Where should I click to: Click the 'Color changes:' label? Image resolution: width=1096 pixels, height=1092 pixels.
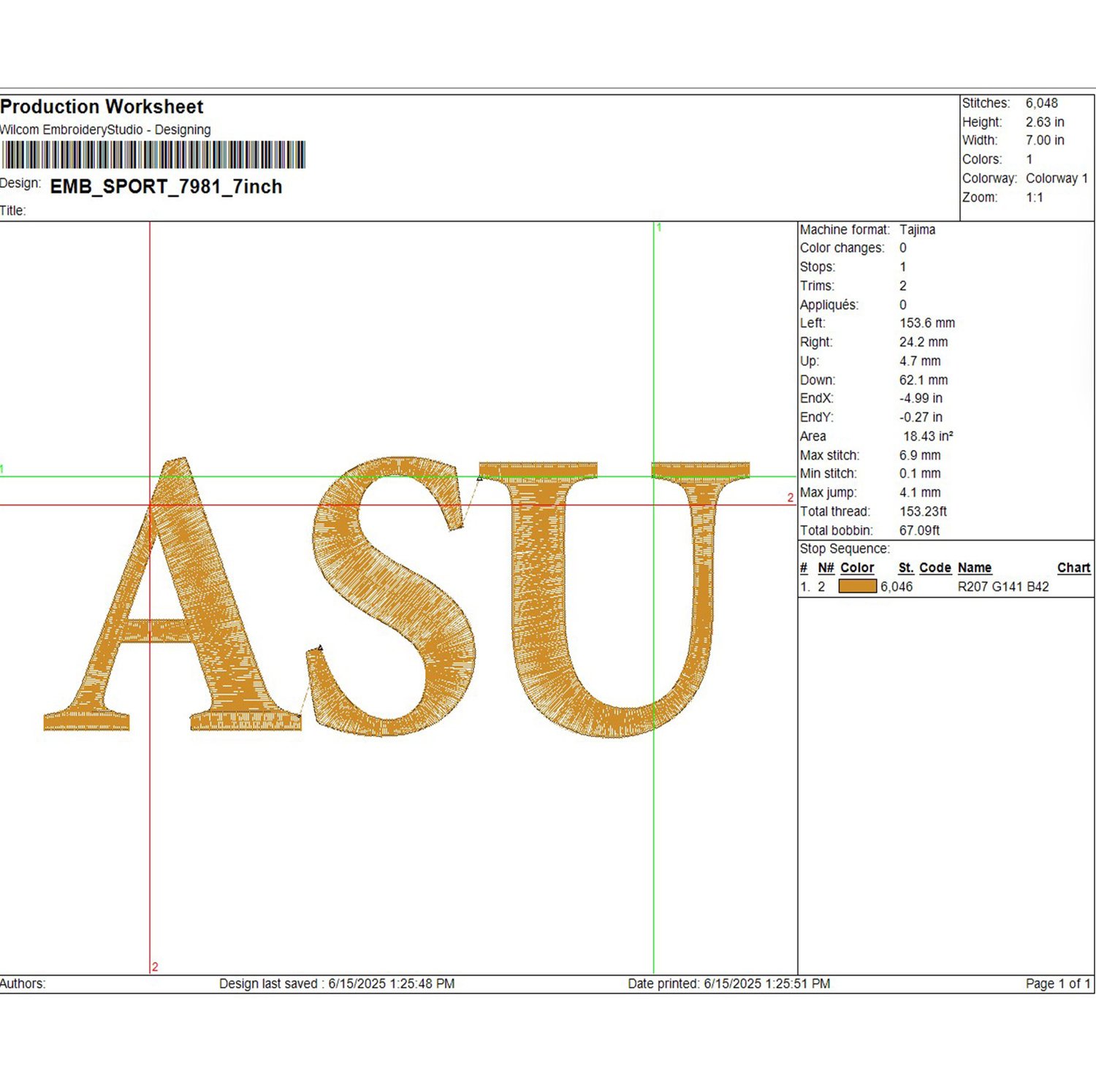(842, 248)
